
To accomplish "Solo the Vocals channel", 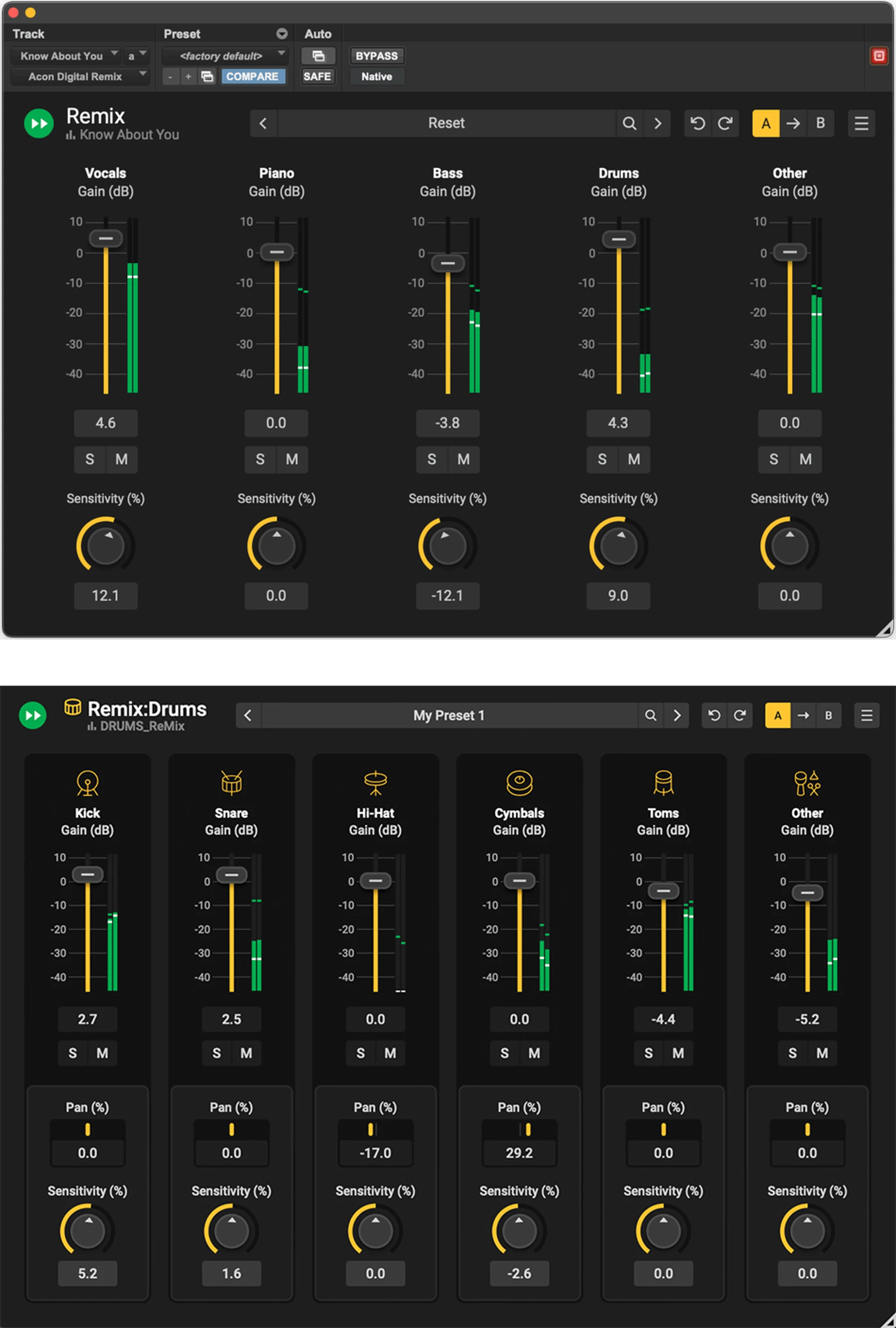I will (90, 459).
